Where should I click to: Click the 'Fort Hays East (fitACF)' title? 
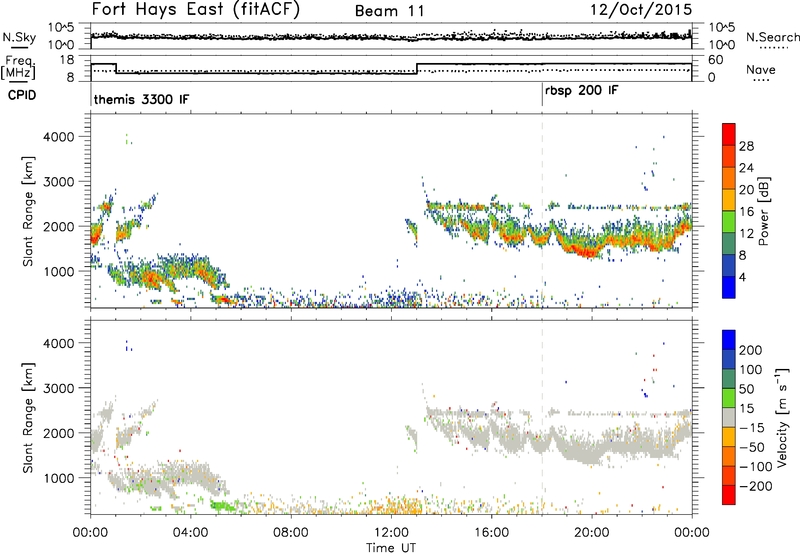[196, 10]
